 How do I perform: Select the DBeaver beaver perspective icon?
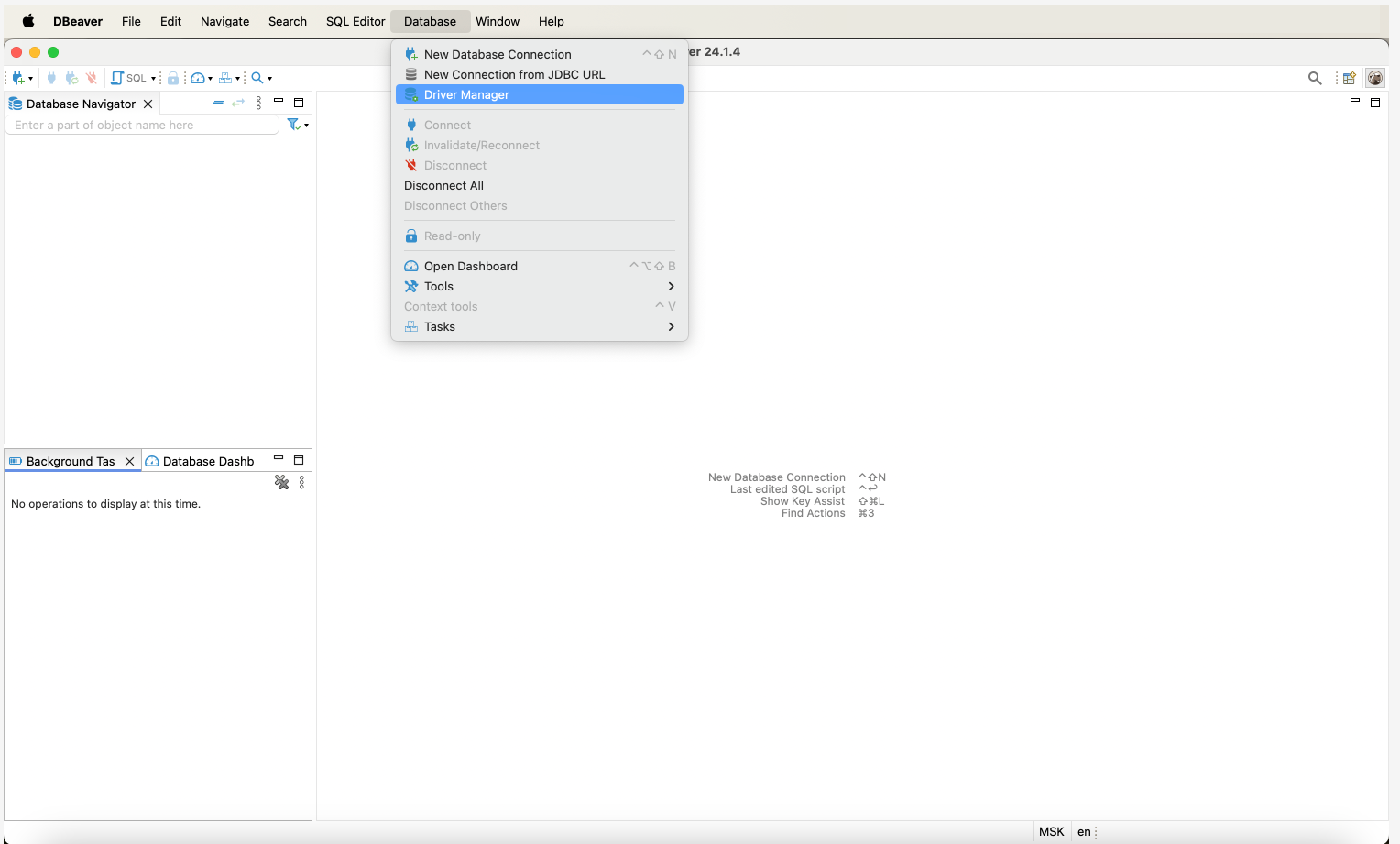1374,78
